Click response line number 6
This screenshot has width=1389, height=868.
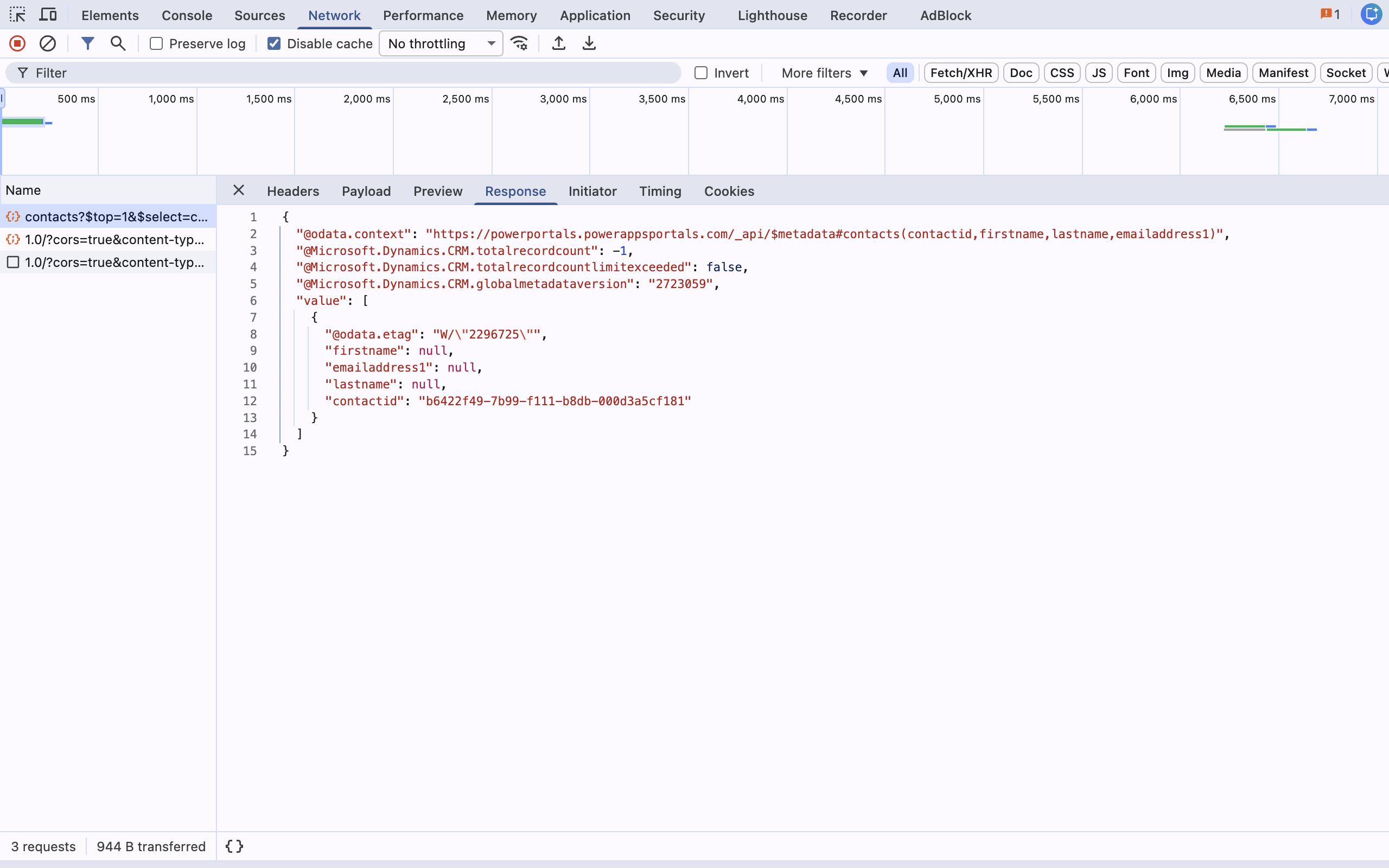tap(253, 301)
